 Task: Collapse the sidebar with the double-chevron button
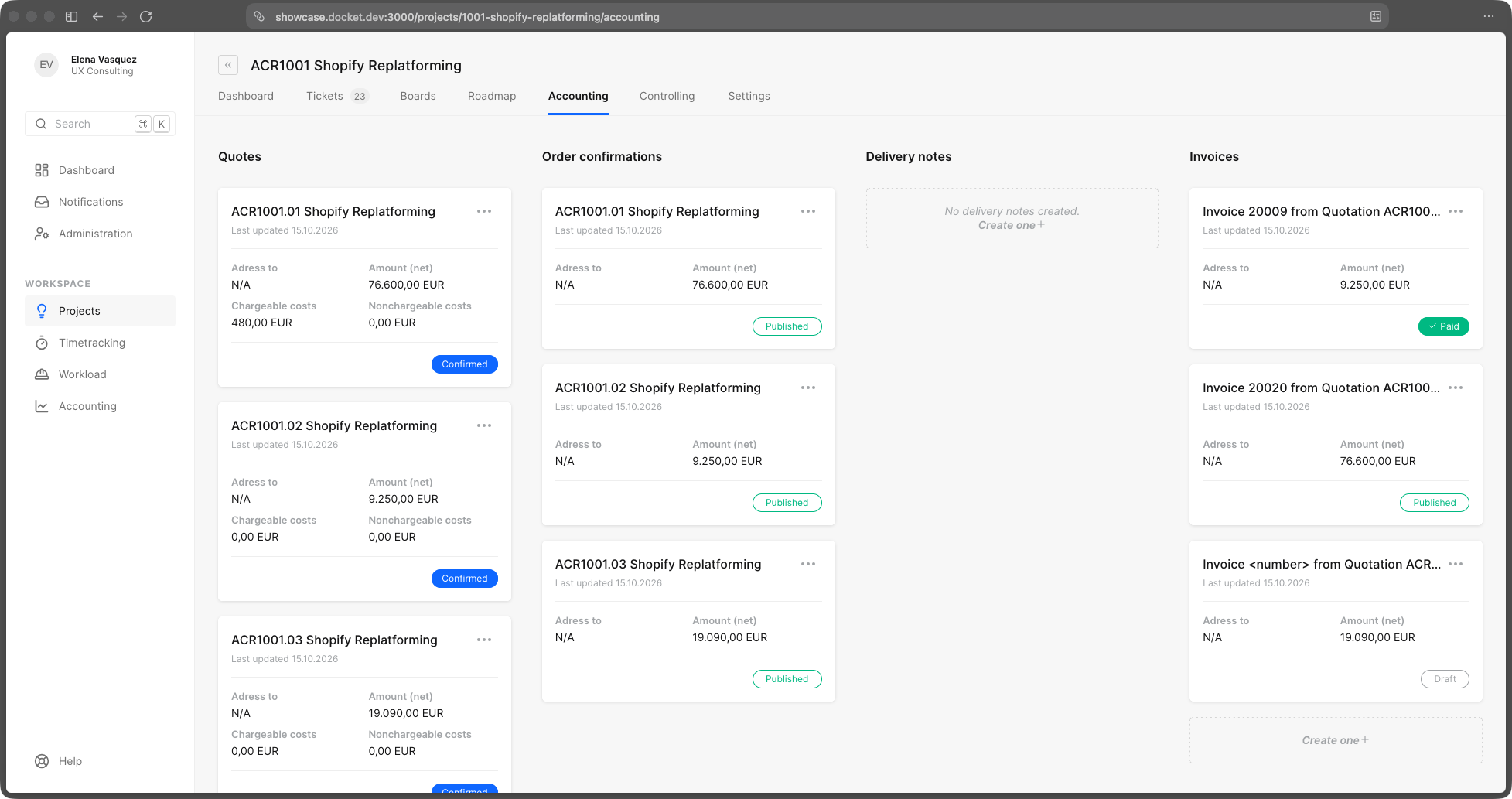click(228, 65)
